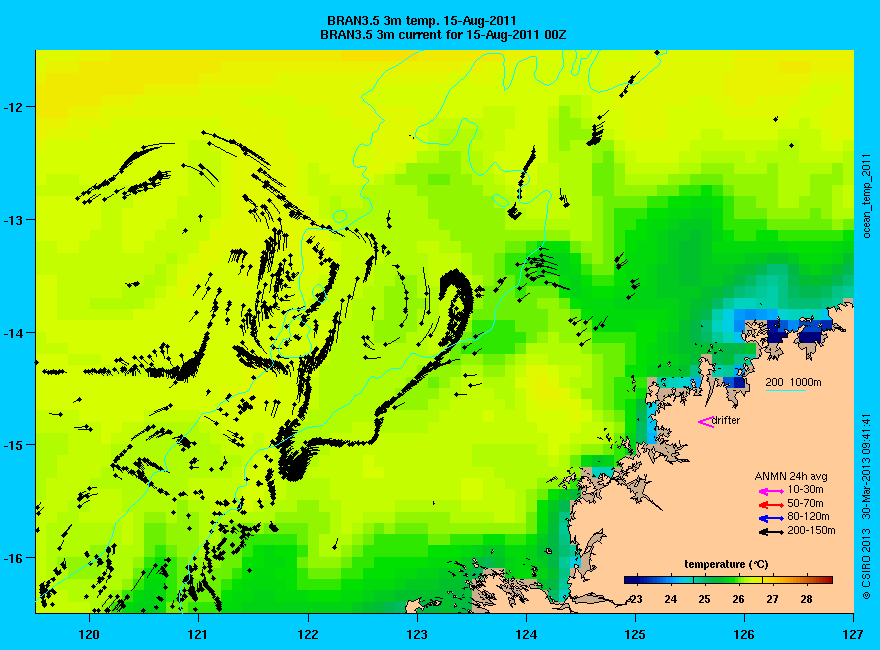Click the red 50-70m legend arrow
The height and width of the screenshot is (650, 880).
[x=771, y=505]
